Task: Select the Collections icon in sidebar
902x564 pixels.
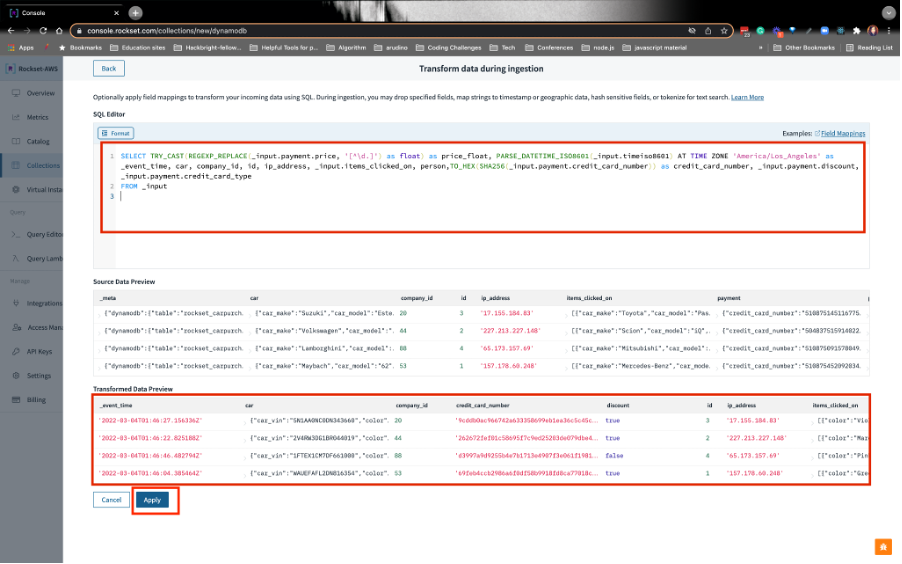Action: [x=16, y=166]
